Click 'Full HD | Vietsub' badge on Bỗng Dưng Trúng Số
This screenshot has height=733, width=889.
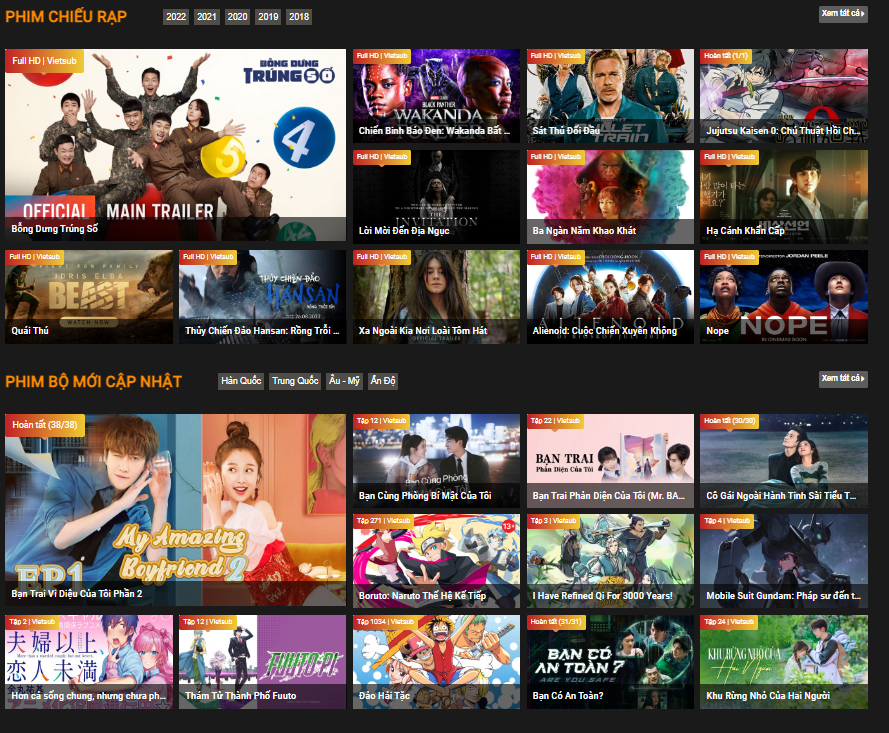[x=44, y=61]
